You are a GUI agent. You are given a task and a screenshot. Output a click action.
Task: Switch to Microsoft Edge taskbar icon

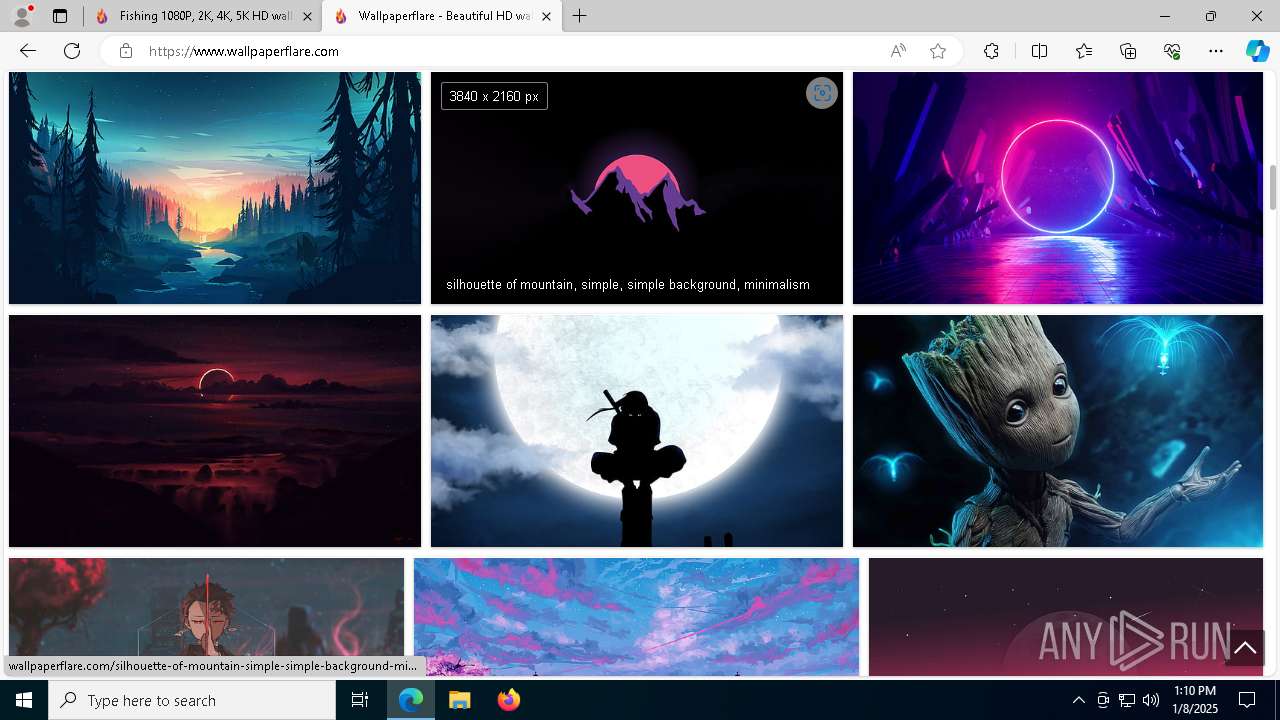pos(411,700)
